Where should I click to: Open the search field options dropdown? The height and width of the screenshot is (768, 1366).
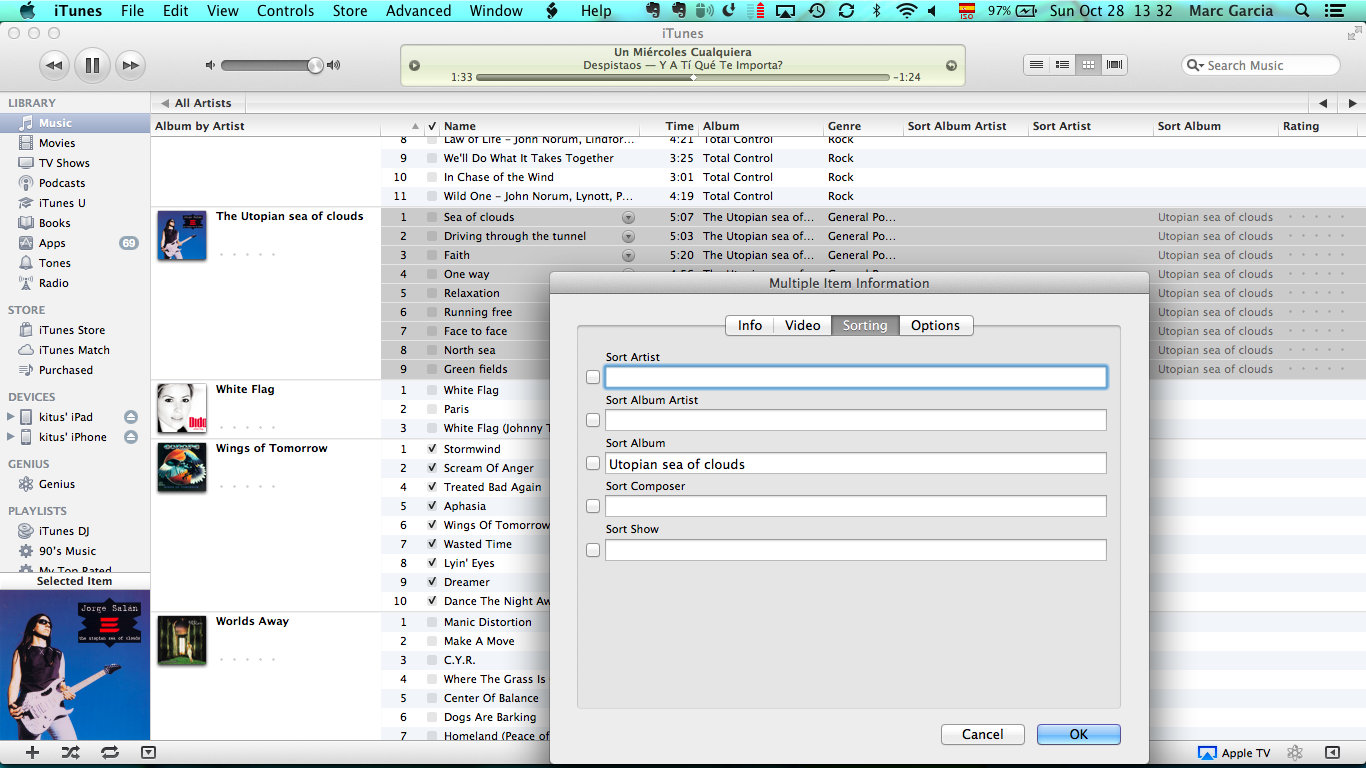click(x=1195, y=65)
